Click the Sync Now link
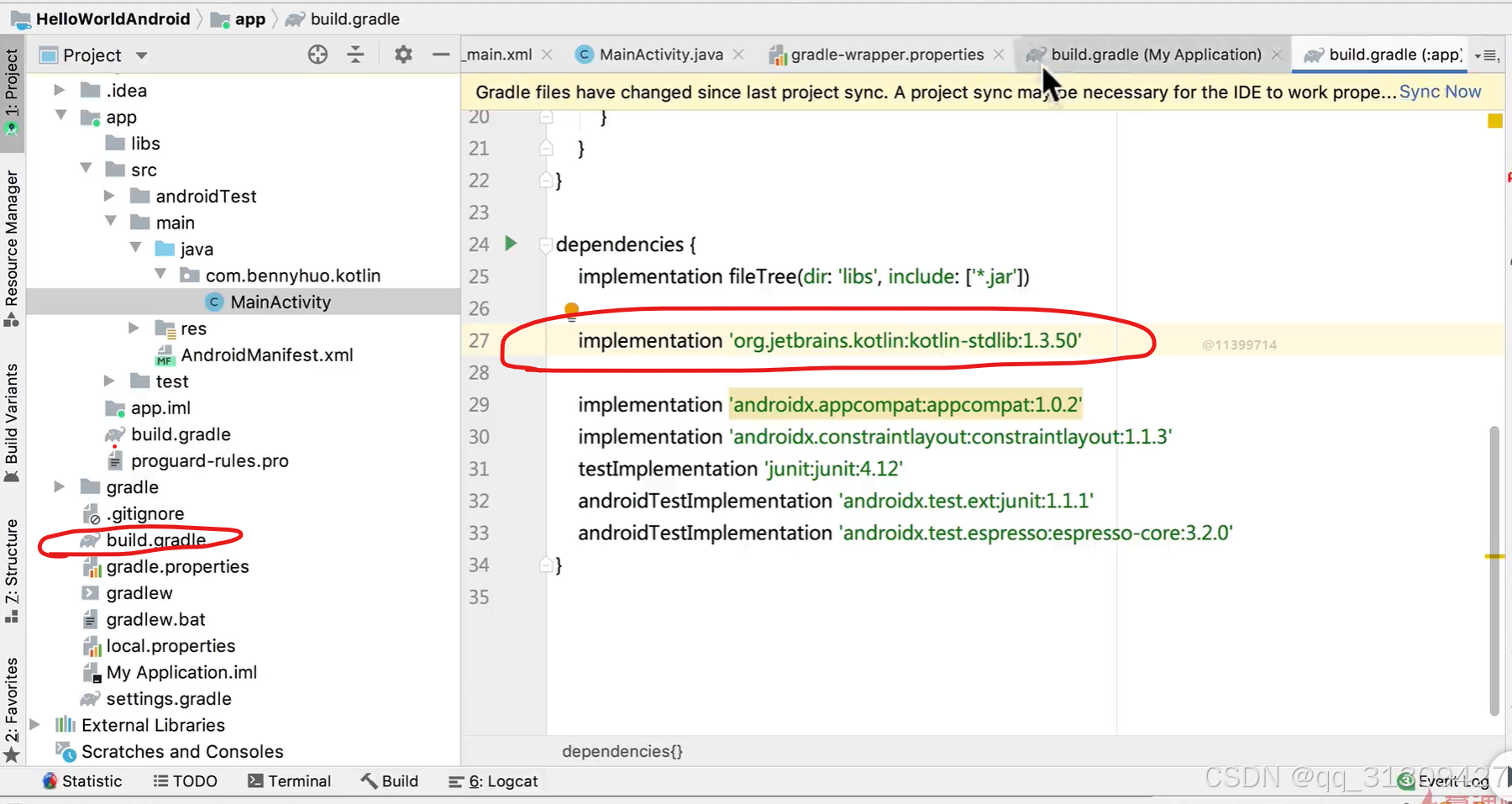This screenshot has width=1512, height=804. 1440,92
